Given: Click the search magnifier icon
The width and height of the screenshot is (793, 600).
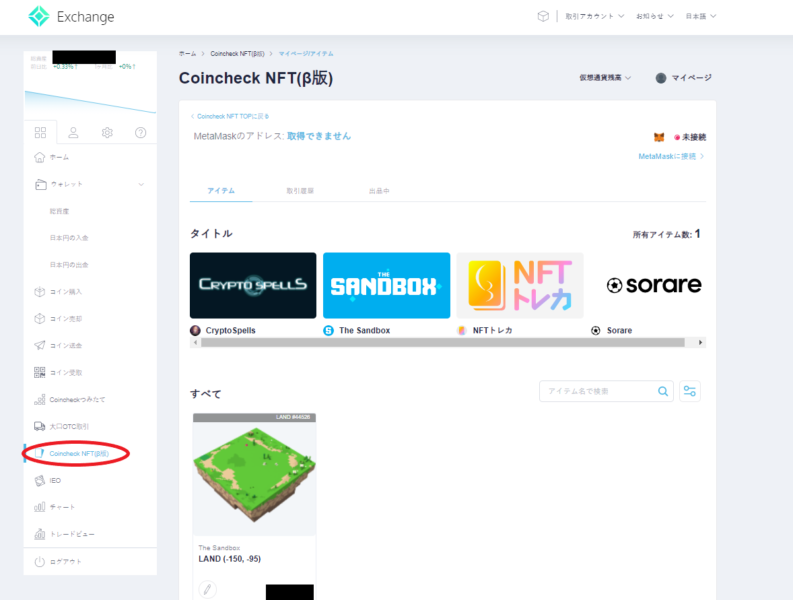Looking at the screenshot, I should 663,391.
